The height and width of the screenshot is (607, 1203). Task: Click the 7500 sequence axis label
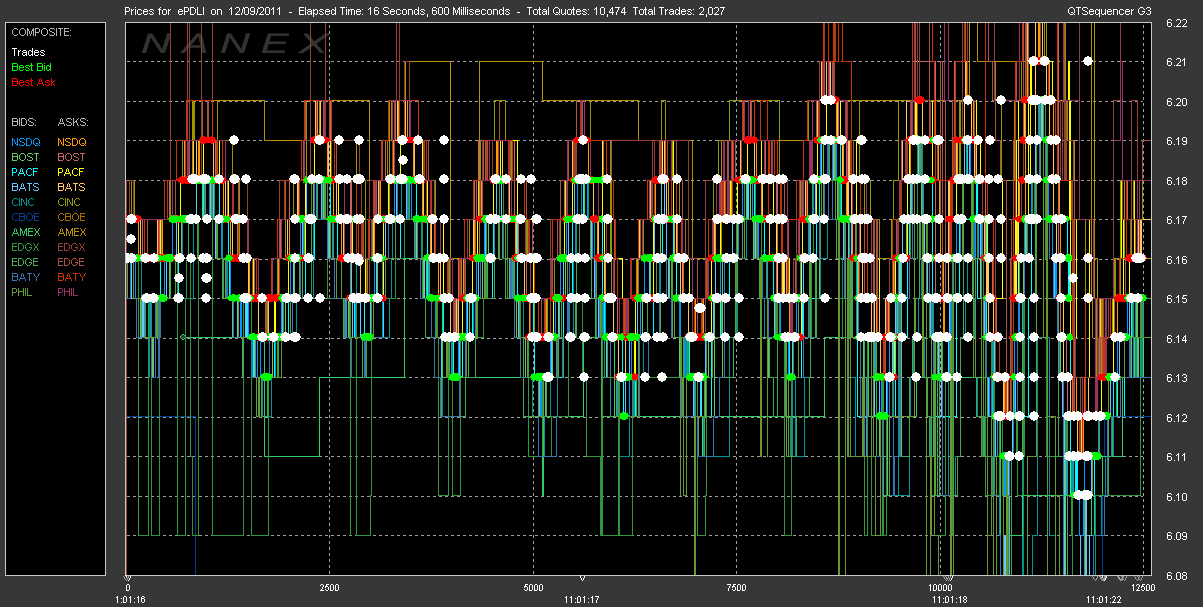click(736, 587)
